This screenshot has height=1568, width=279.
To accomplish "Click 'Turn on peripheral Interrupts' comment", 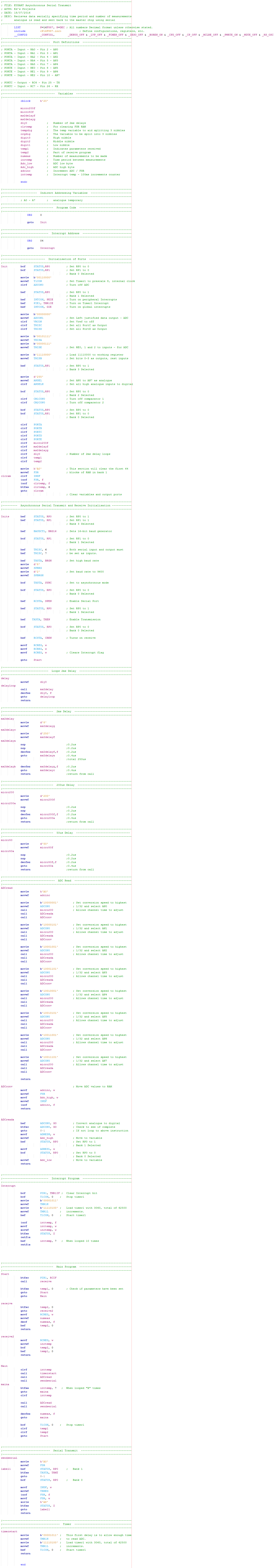I will click(x=93, y=300).
